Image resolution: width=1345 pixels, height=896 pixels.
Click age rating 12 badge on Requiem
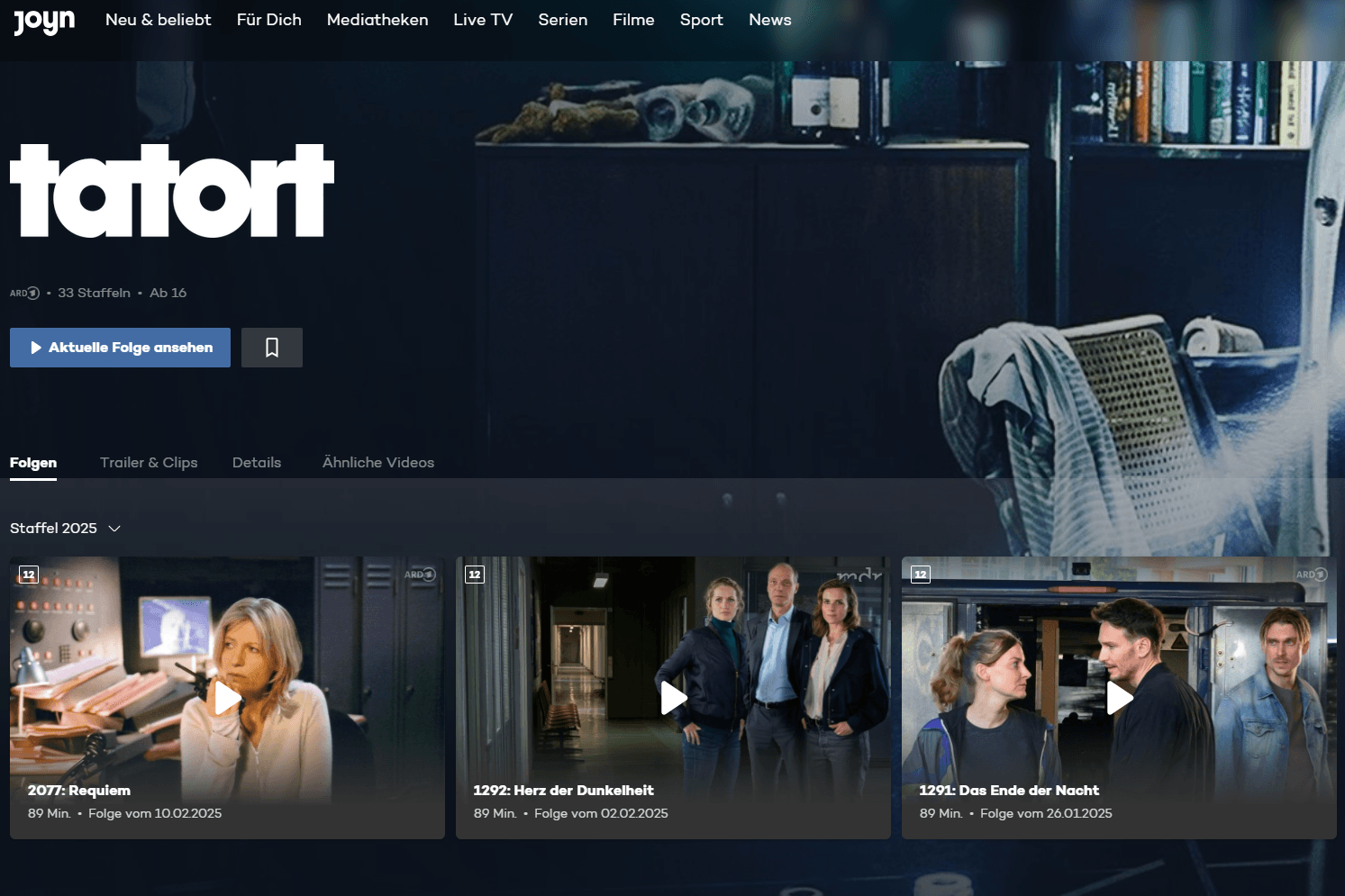[29, 575]
